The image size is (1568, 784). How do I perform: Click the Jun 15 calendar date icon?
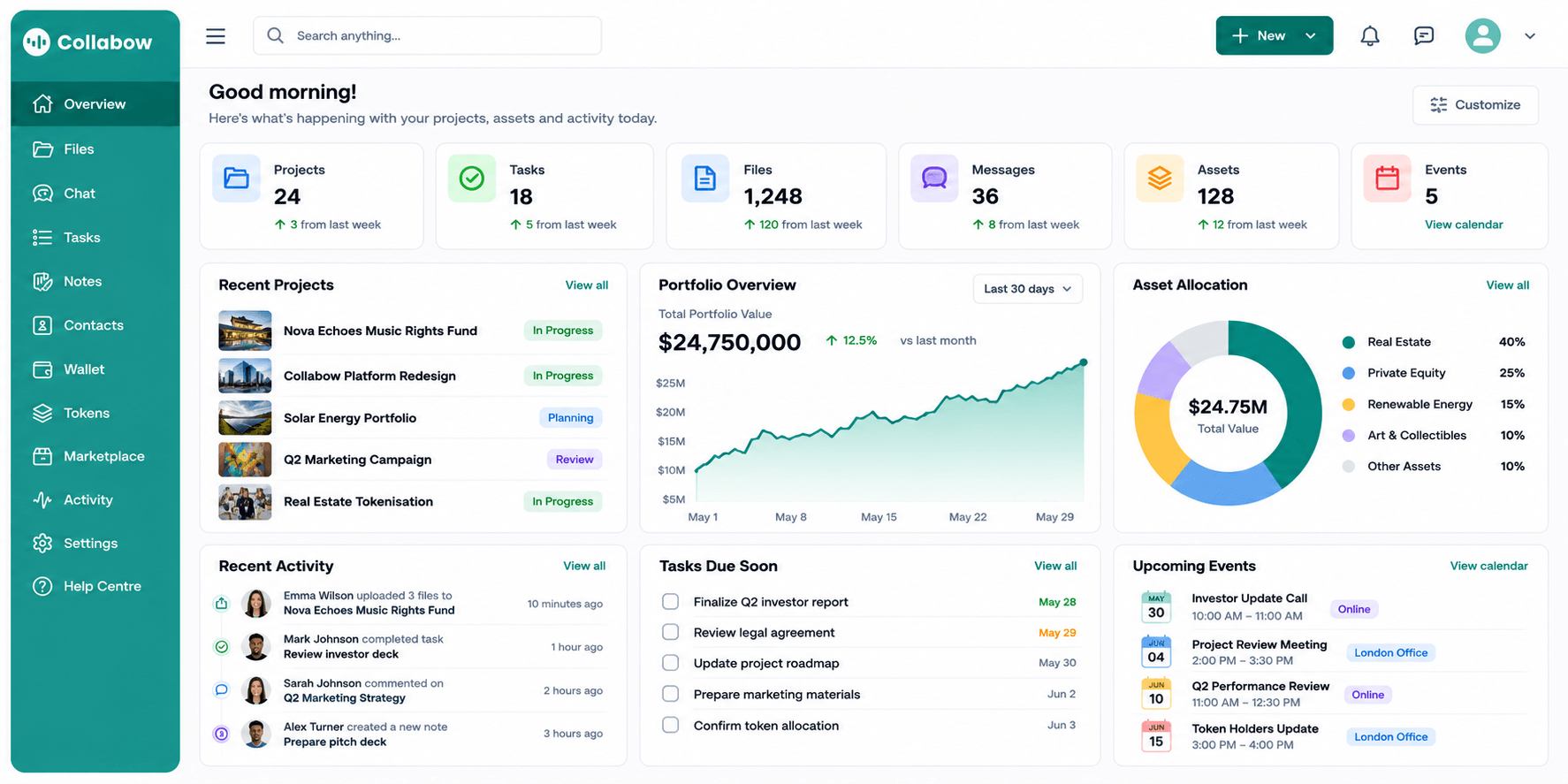[x=1156, y=735]
